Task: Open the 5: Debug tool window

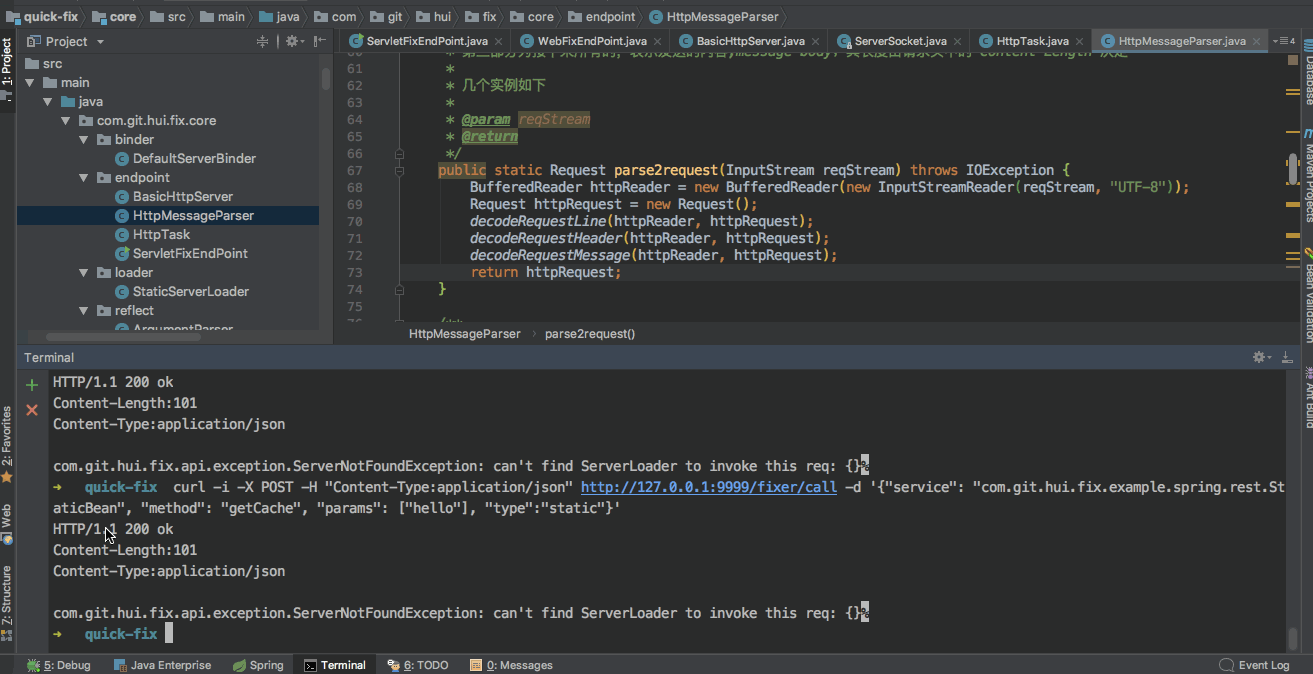Action: tap(59, 665)
